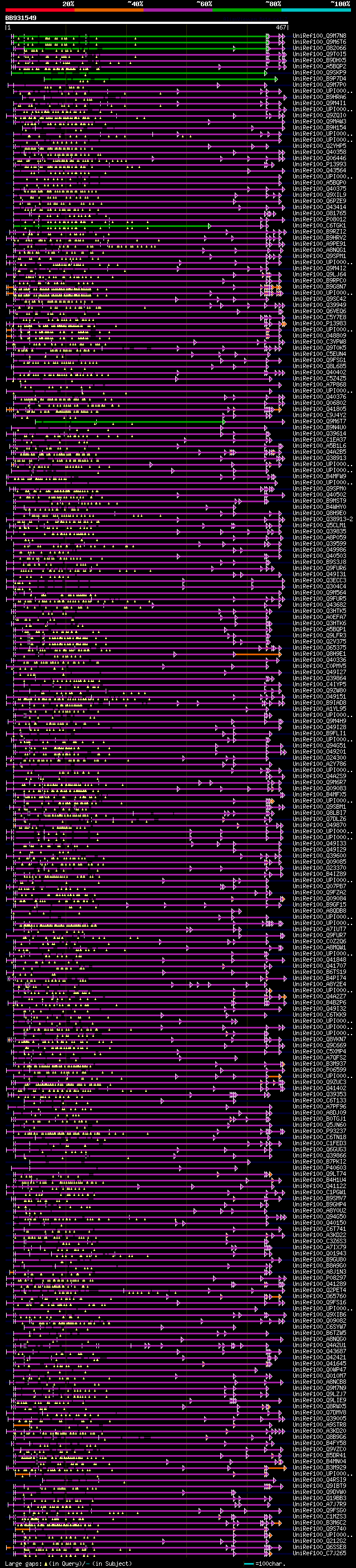The height and width of the screenshot is (1568, 356).
Task: Pick the UniRef100_Q39005 label
Action: tap(319, 1419)
